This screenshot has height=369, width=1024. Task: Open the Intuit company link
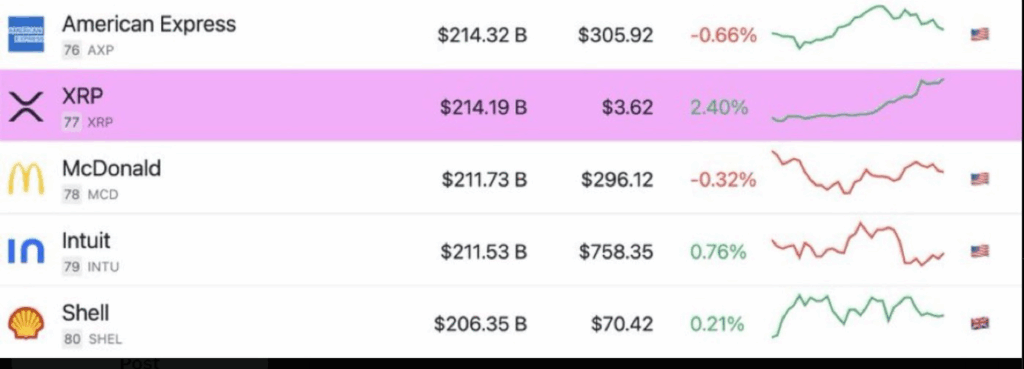click(x=86, y=240)
